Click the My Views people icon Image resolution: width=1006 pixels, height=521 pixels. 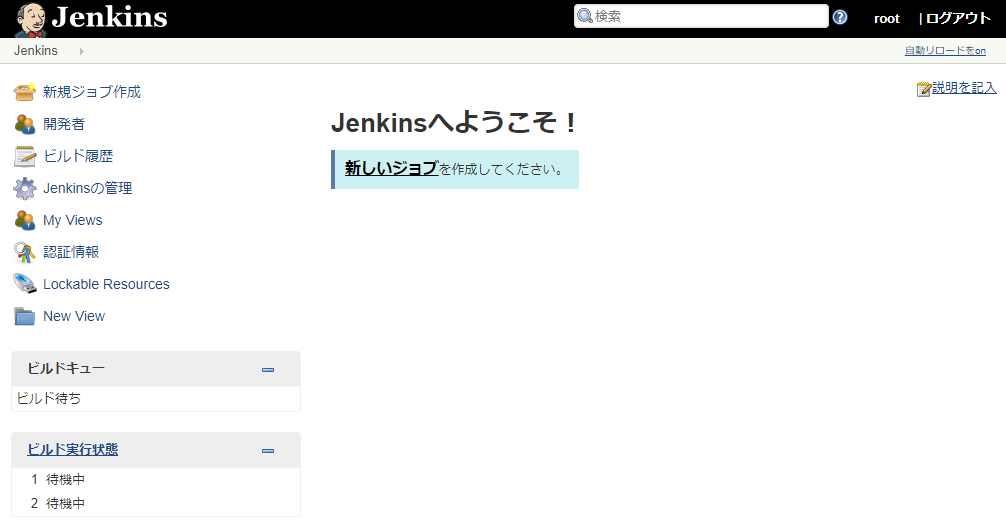click(x=24, y=220)
